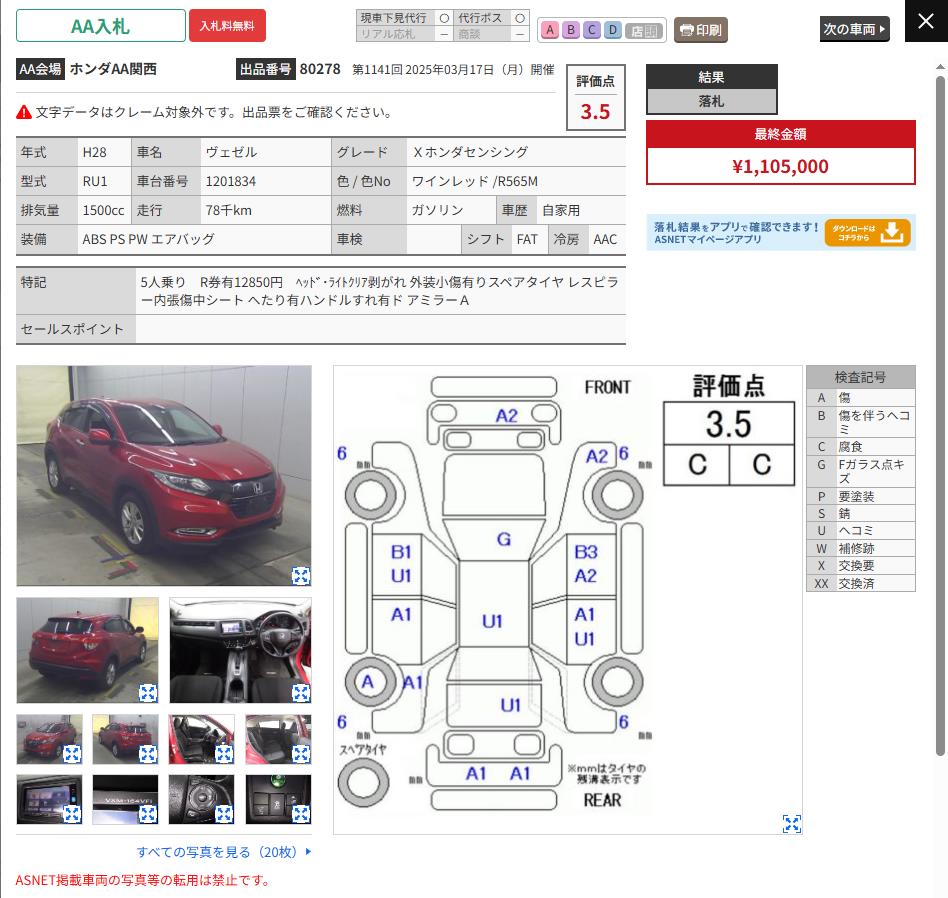Click expand icon on dashboard interior photo
Image resolution: width=948 pixels, height=898 pixels.
pos(301,693)
